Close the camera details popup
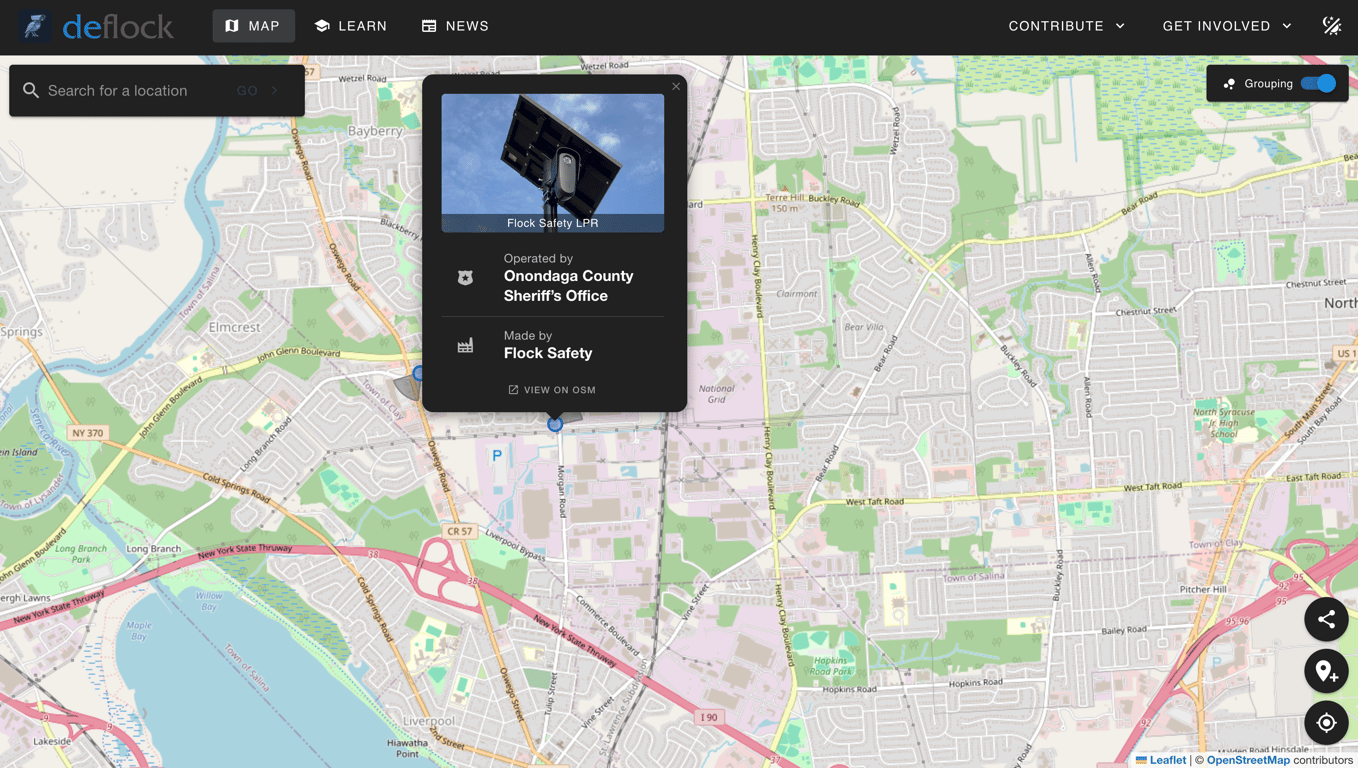The image size is (1358, 768). pyautogui.click(x=676, y=86)
